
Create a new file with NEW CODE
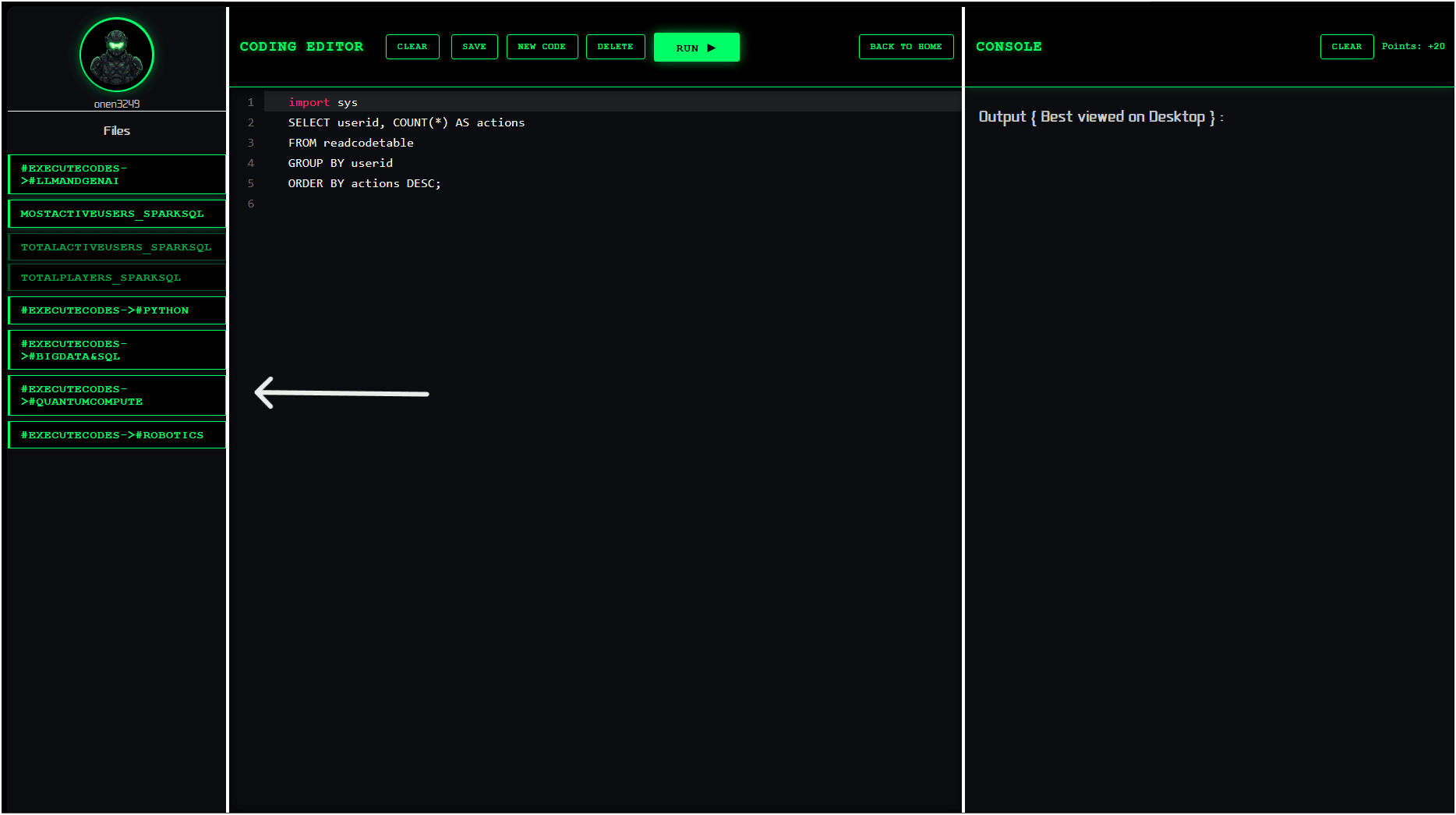[x=542, y=47]
